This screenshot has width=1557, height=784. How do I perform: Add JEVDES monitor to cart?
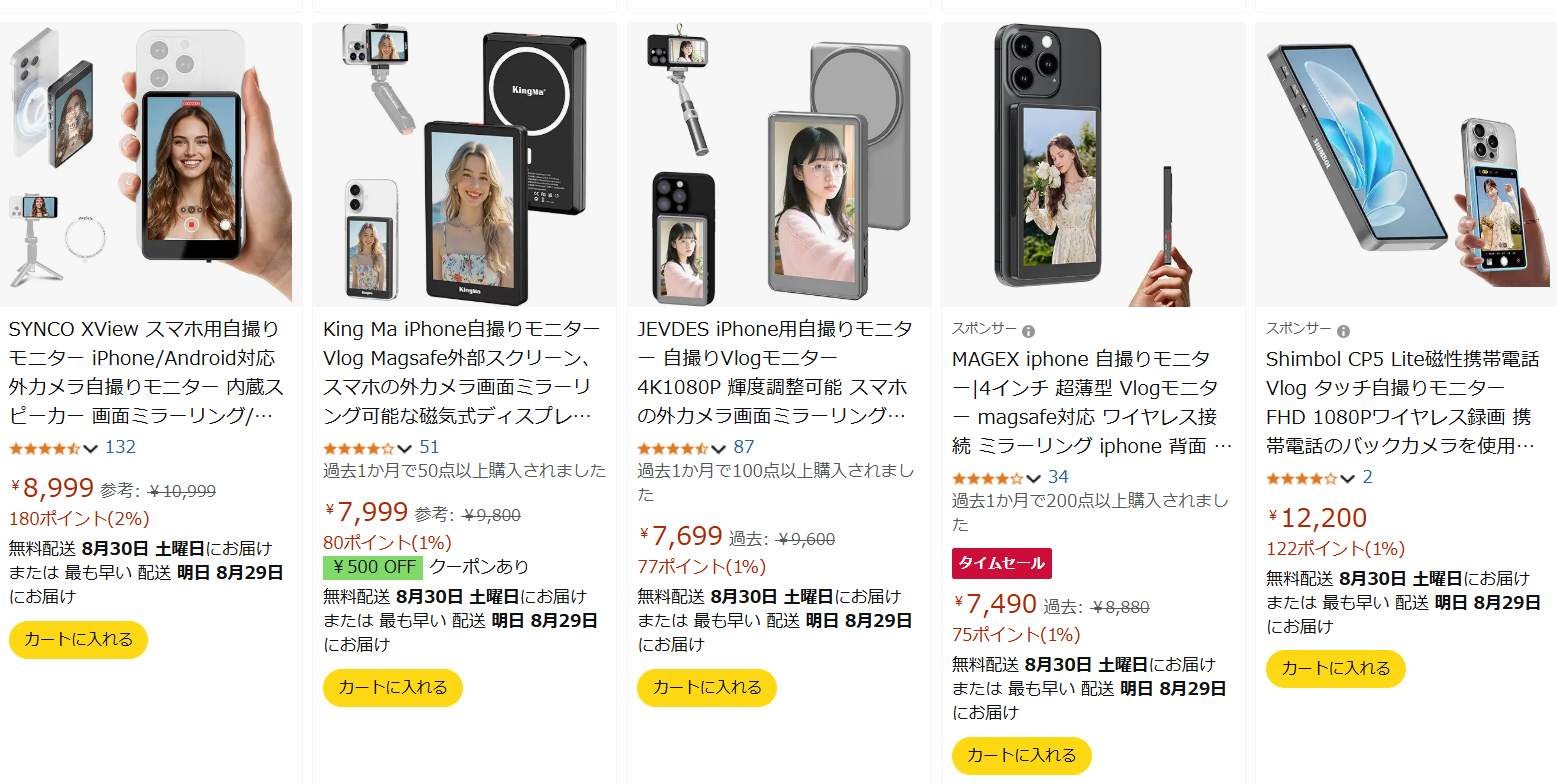coord(707,688)
